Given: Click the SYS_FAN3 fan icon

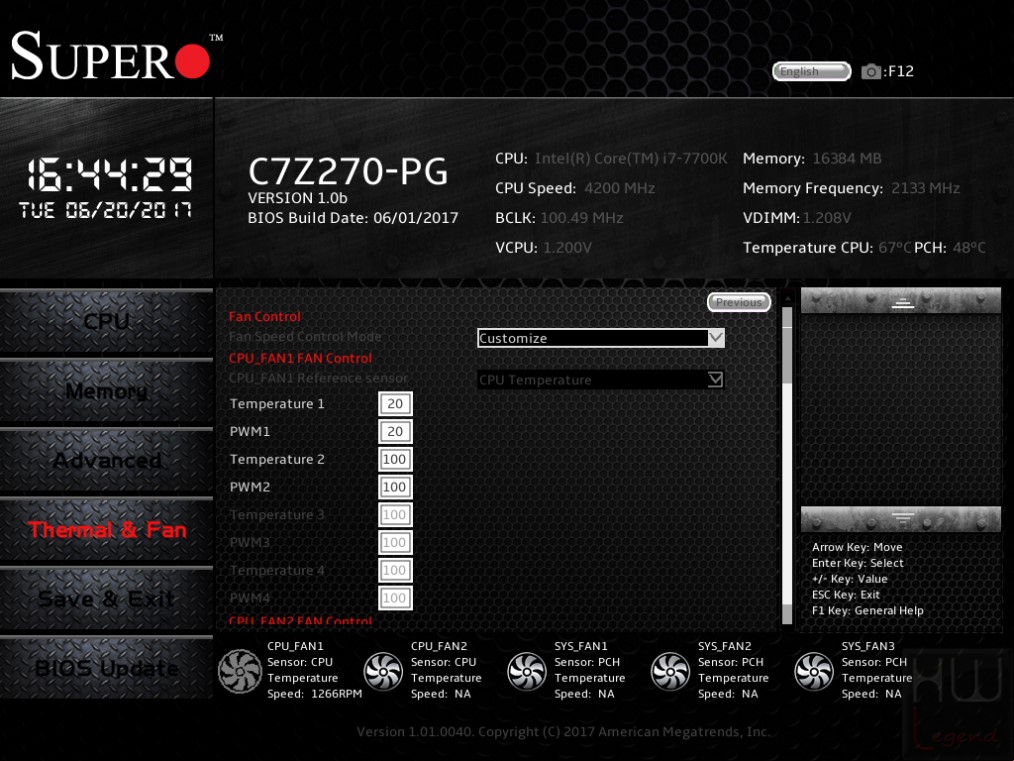Looking at the screenshot, I should 814,671.
